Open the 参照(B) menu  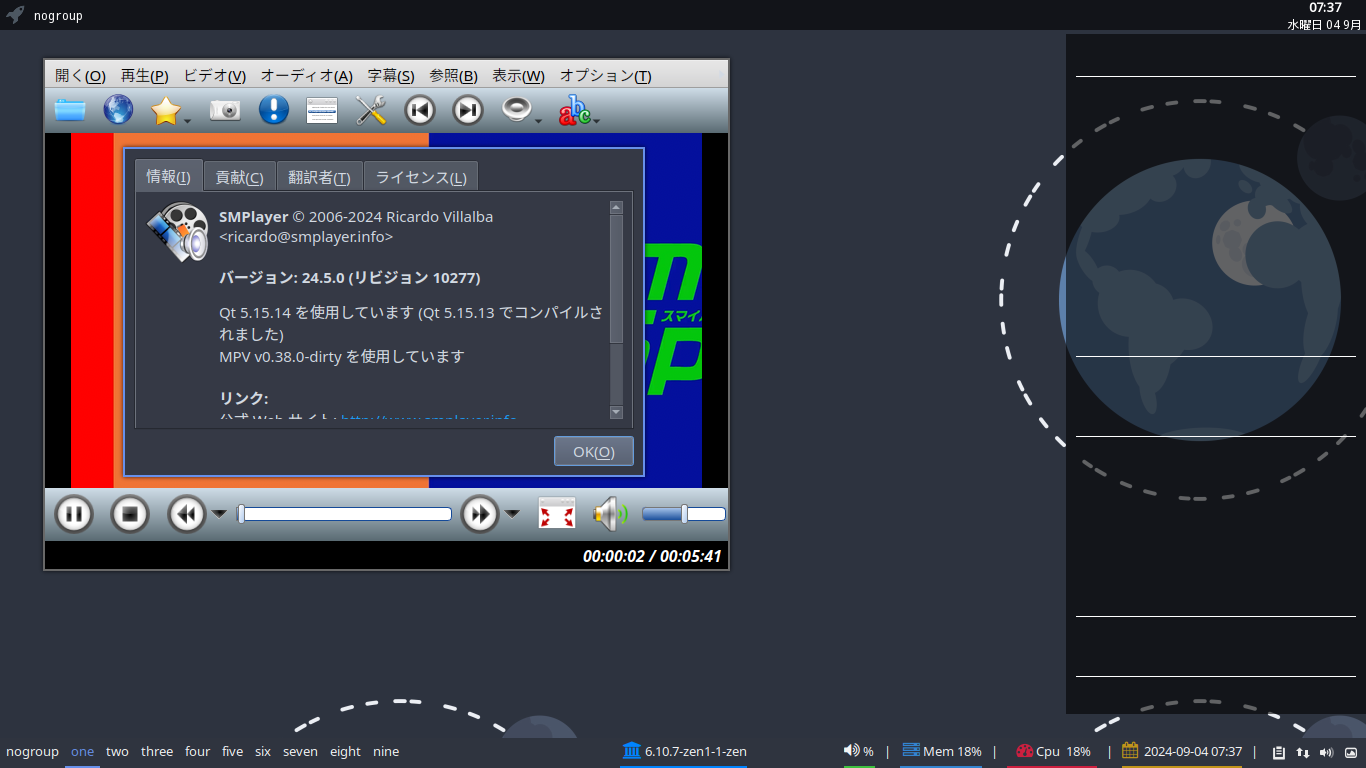tap(453, 75)
